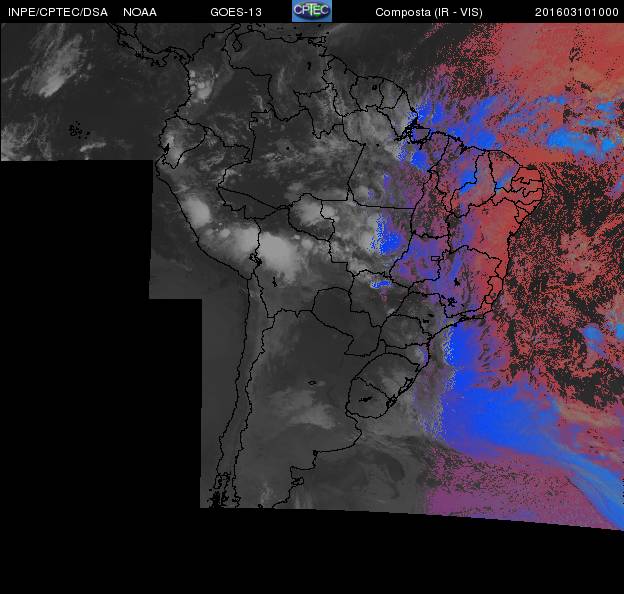Click the 201603101000 timestamp text
Image resolution: width=624 pixels, height=594 pixels.
577,12
